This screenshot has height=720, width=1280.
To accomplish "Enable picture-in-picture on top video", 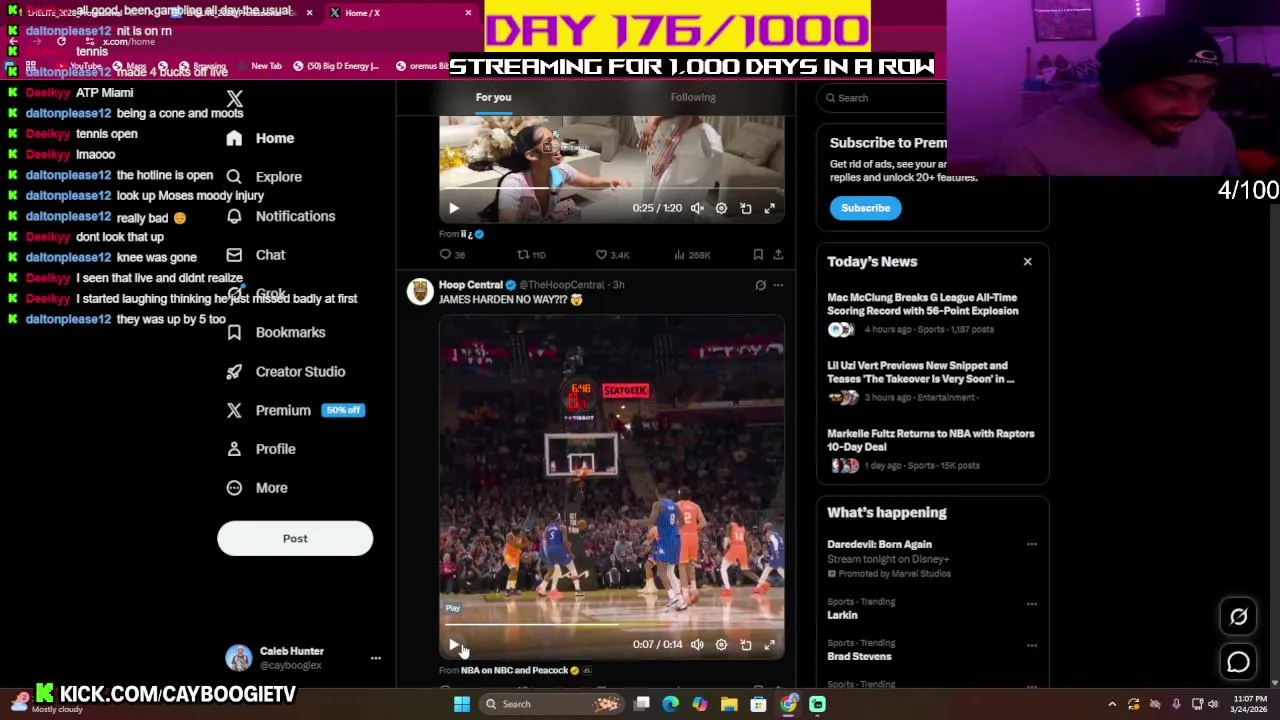I will [745, 208].
